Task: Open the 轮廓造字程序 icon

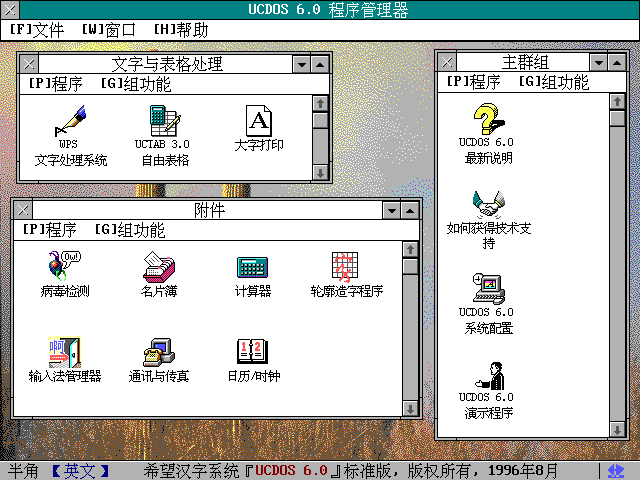Action: point(346,267)
